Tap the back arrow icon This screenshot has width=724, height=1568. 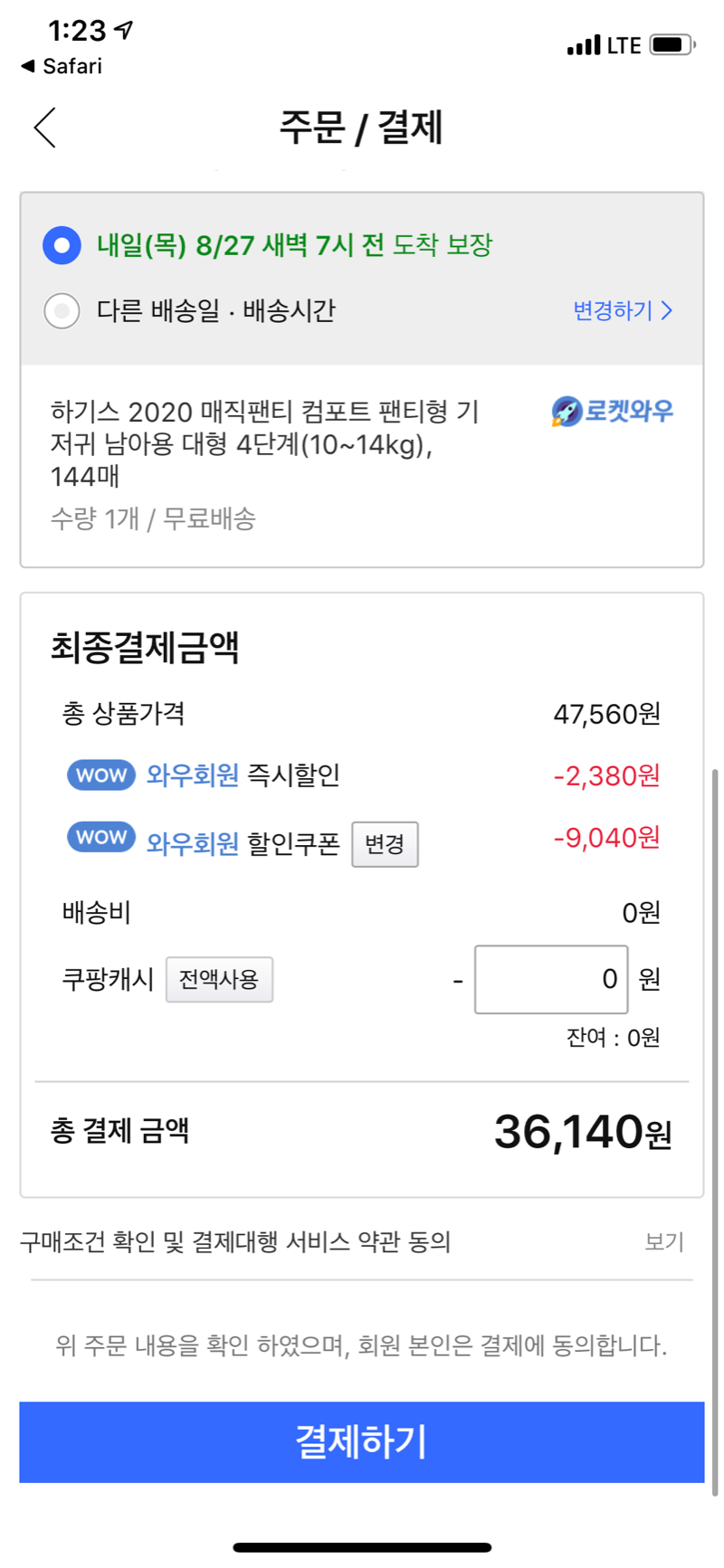[x=45, y=127]
